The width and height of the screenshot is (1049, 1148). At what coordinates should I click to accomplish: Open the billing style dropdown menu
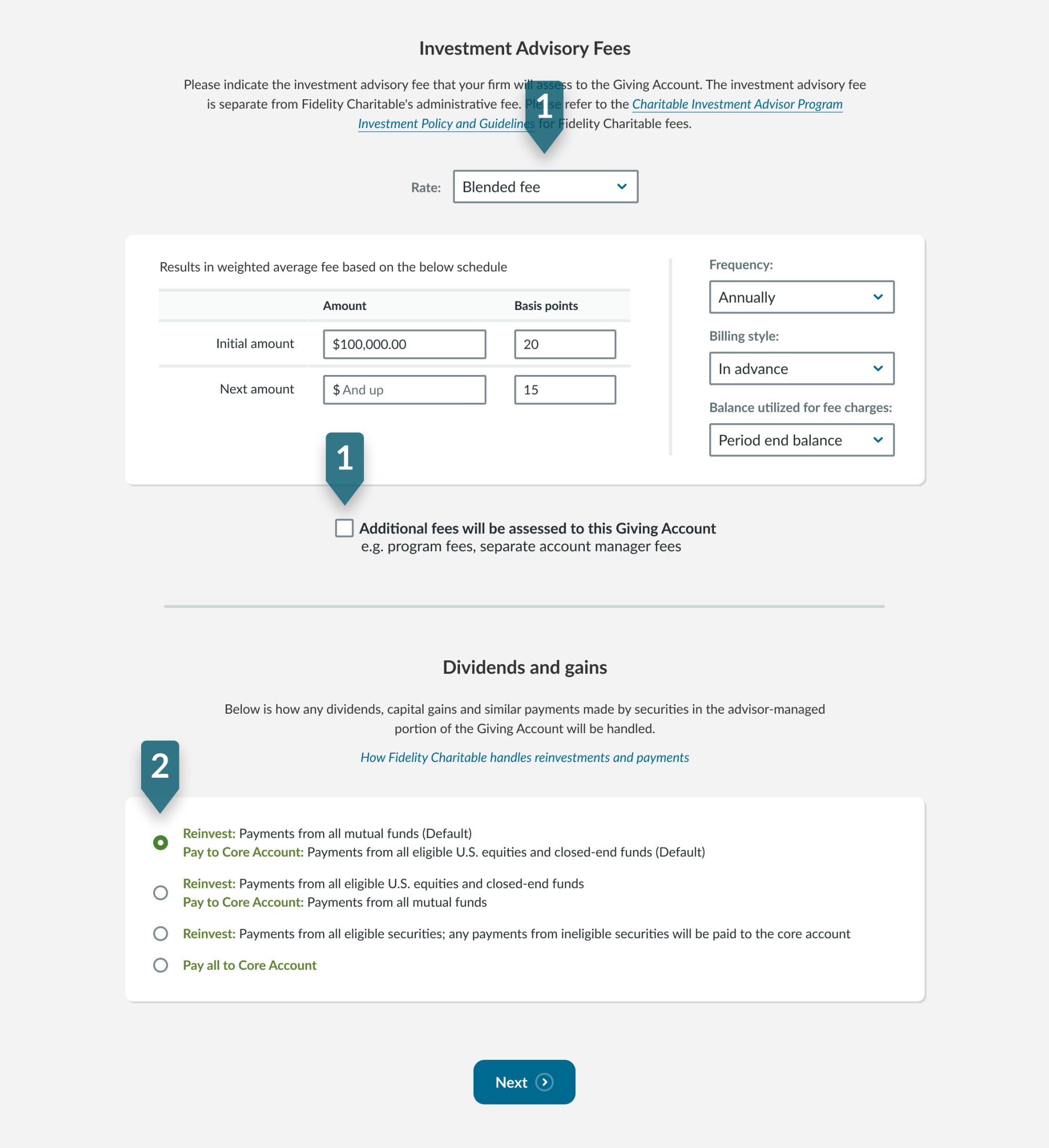pyautogui.click(x=800, y=367)
